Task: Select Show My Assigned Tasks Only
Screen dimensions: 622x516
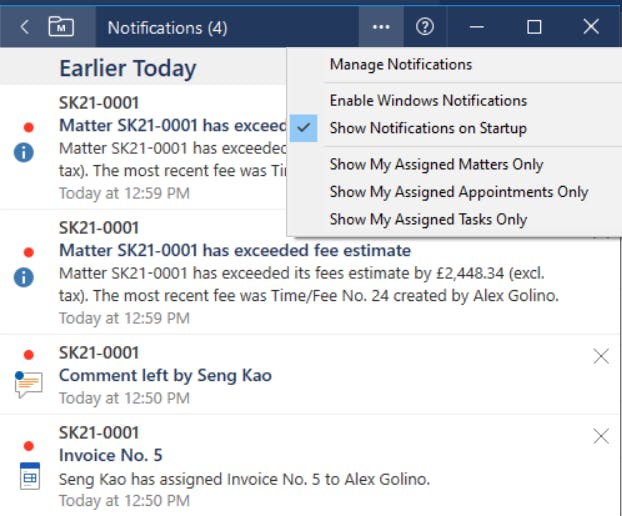Action: [x=428, y=219]
